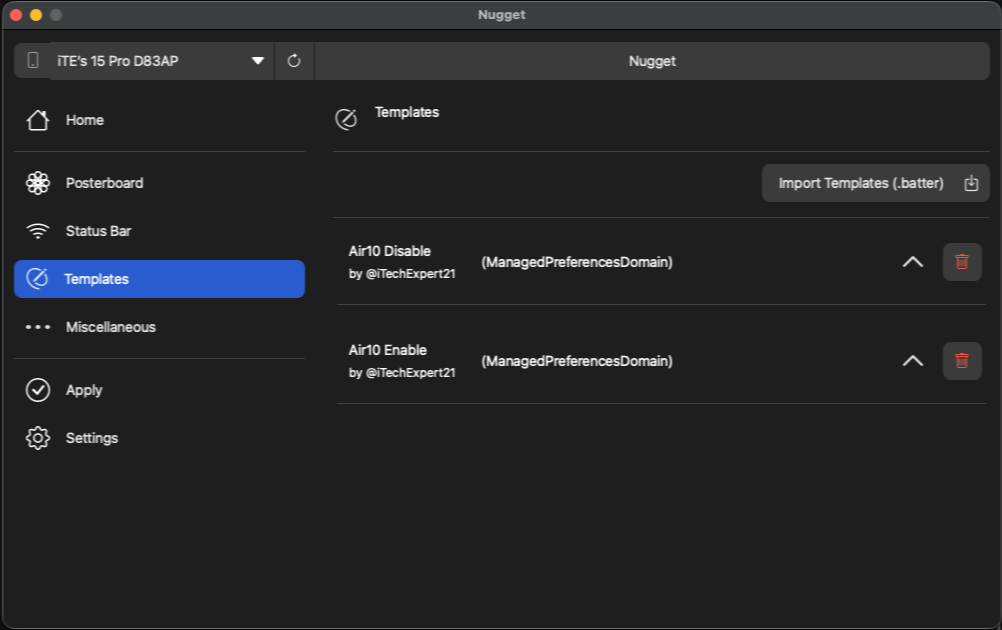Click ManagedPreferencesDomain text on Air10 Disable row
Screen dimensions: 1002x630
tap(576, 262)
